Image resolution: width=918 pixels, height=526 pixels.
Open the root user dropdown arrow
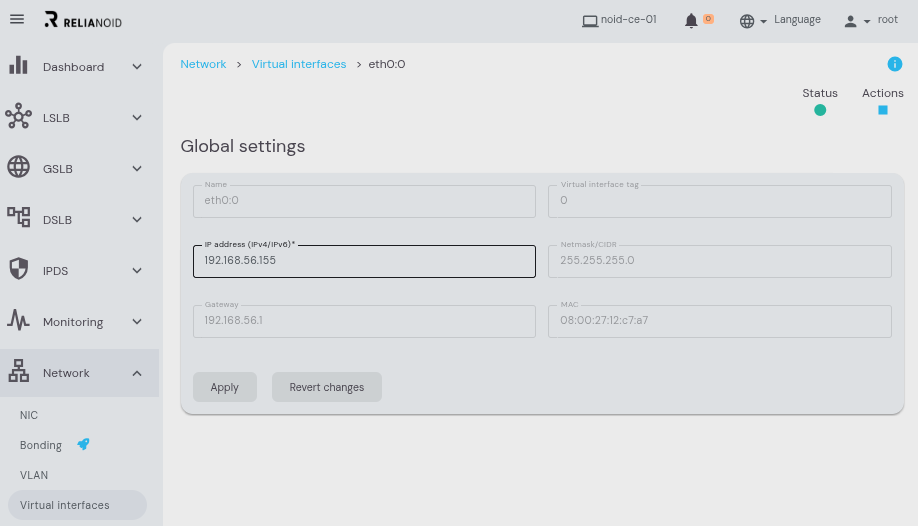click(866, 22)
